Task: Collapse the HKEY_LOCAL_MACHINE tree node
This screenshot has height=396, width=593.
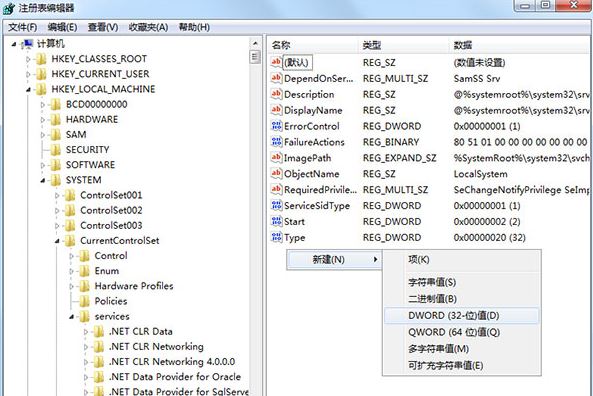Action: [x=28, y=90]
